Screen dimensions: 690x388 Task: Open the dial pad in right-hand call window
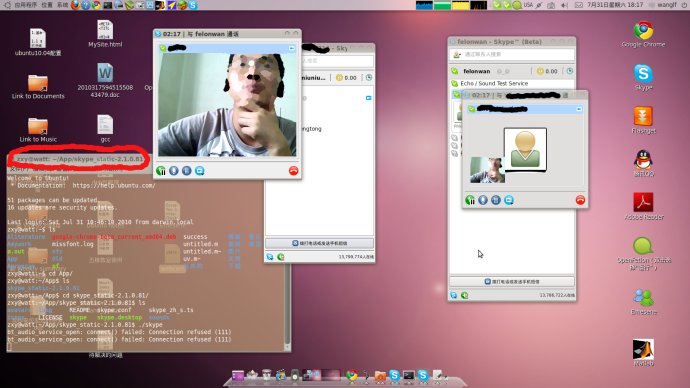click(496, 200)
